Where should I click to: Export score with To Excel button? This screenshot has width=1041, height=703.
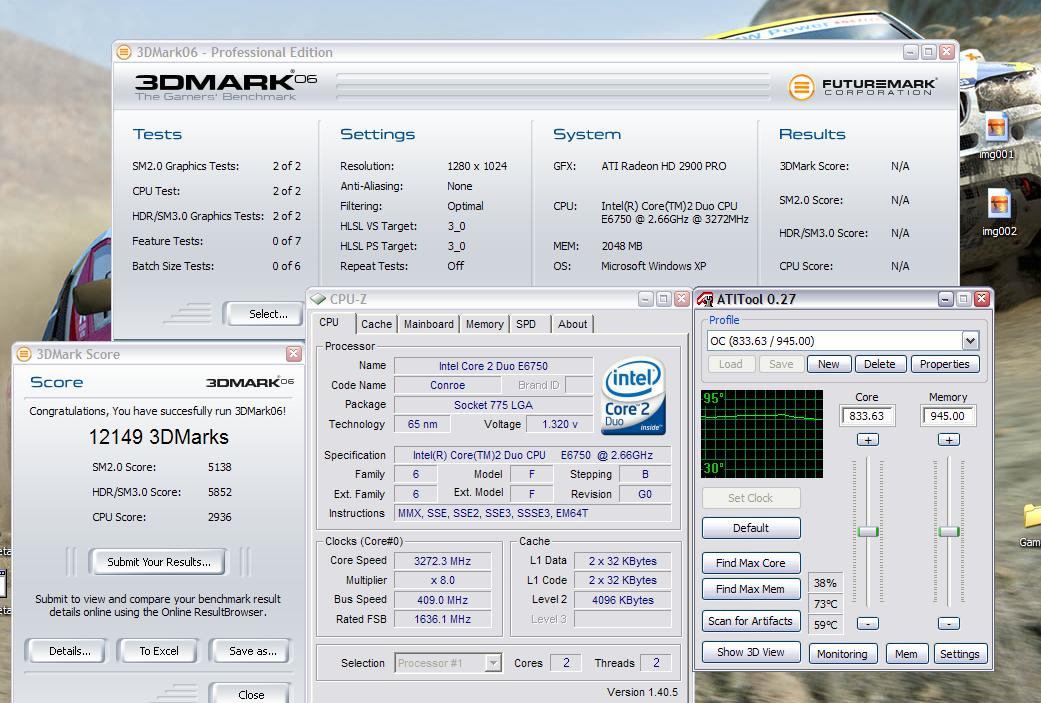click(159, 651)
